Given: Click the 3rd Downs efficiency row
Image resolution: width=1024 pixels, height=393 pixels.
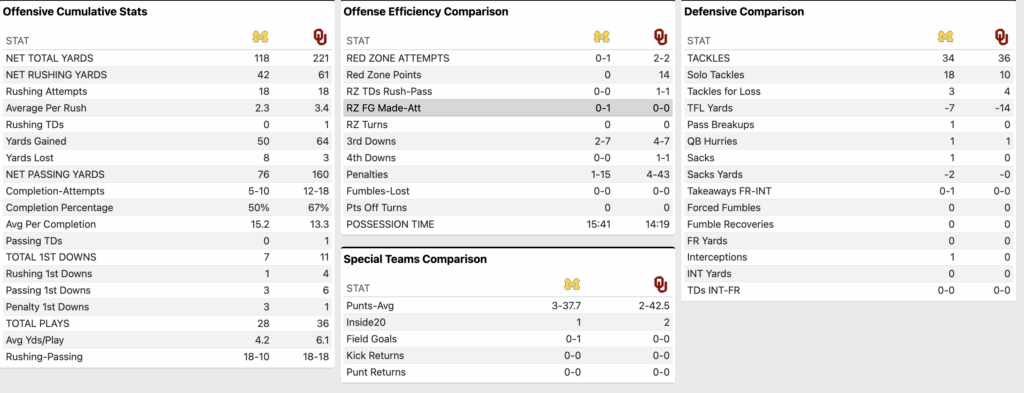Looking at the screenshot, I should (x=508, y=141).
